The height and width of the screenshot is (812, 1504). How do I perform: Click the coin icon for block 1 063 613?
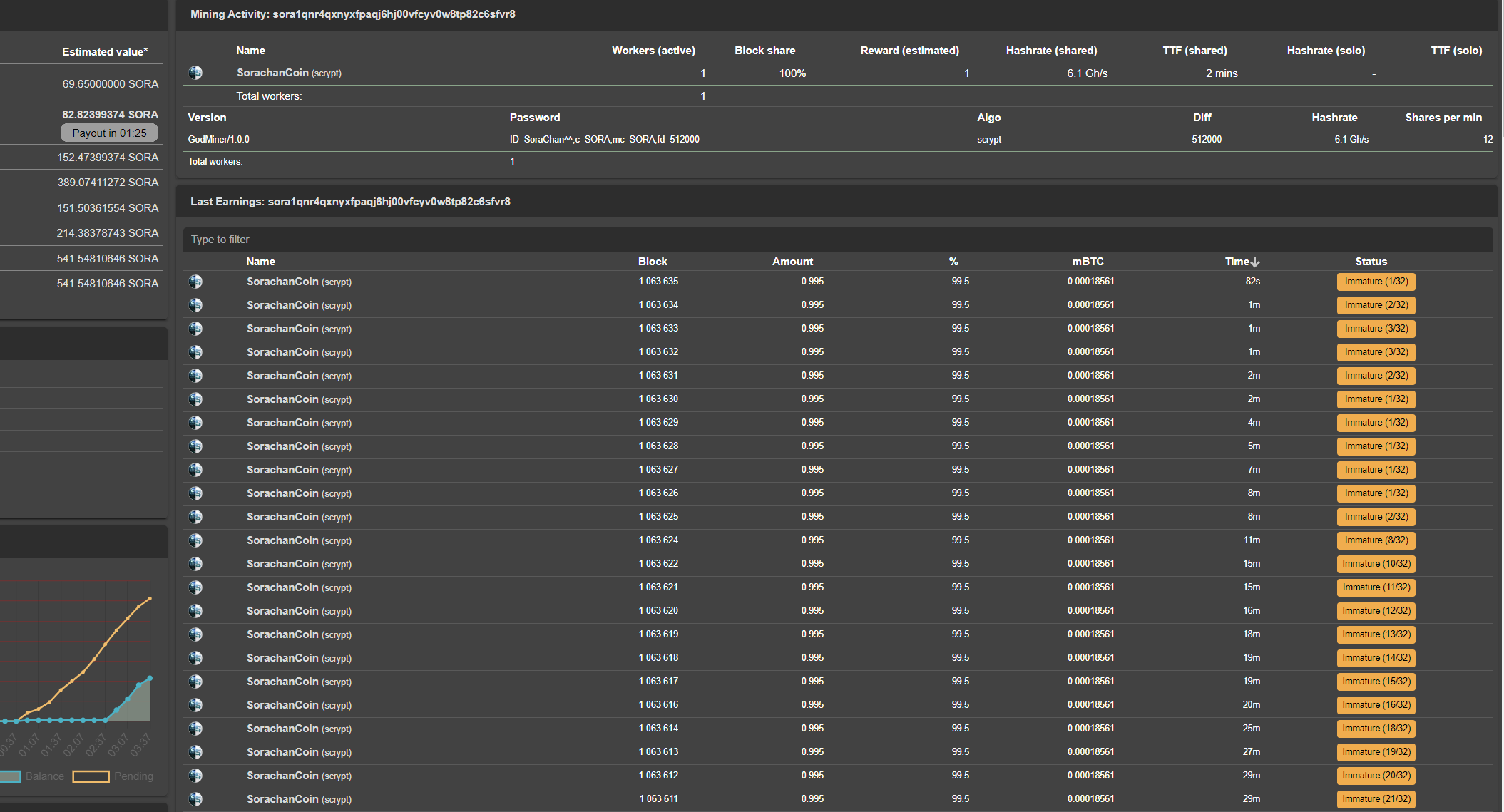[x=195, y=752]
